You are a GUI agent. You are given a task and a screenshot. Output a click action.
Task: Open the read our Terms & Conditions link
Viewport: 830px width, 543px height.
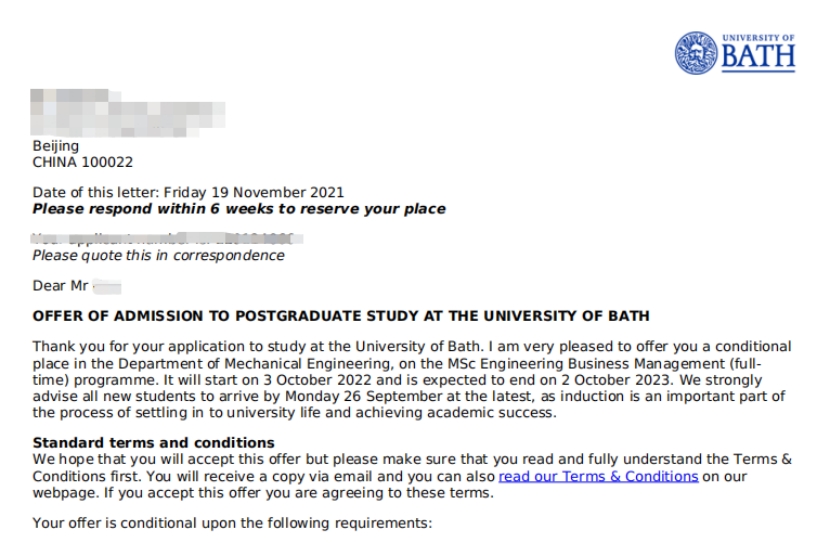tap(598, 476)
